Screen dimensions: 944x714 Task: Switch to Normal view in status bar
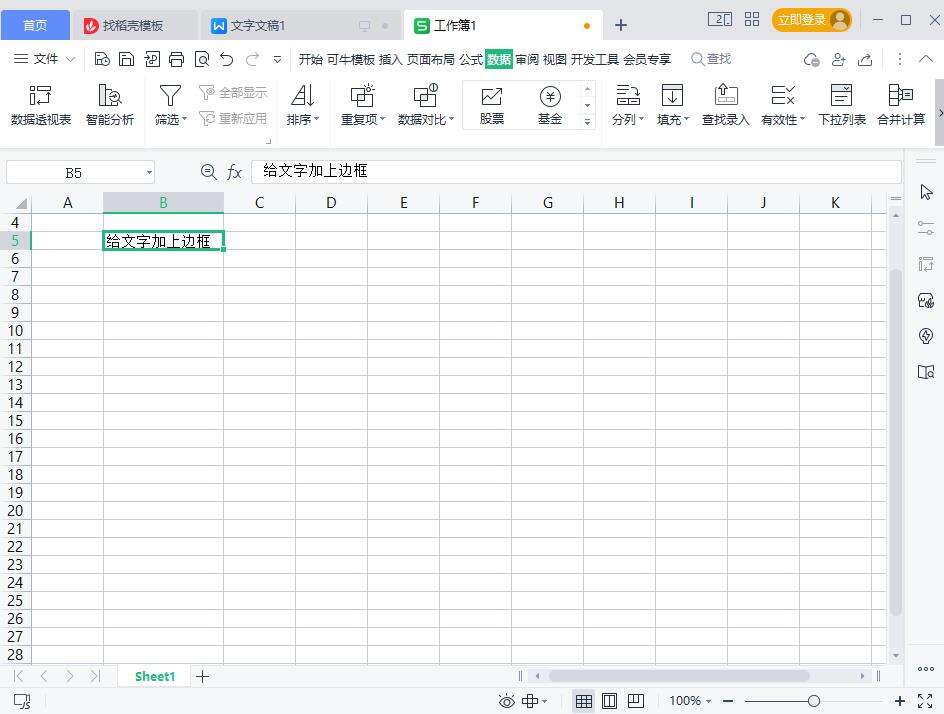(583, 701)
